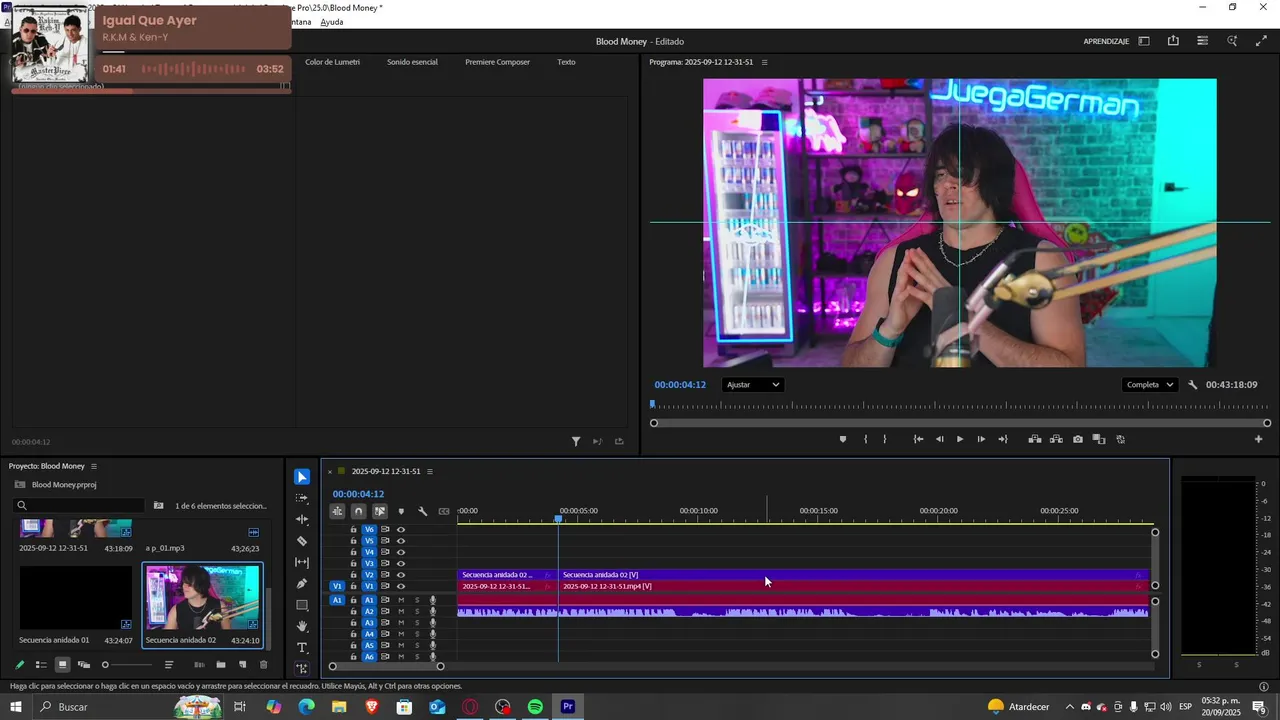Open the closed captions track options
This screenshot has height=720, width=1280.
(x=444, y=511)
